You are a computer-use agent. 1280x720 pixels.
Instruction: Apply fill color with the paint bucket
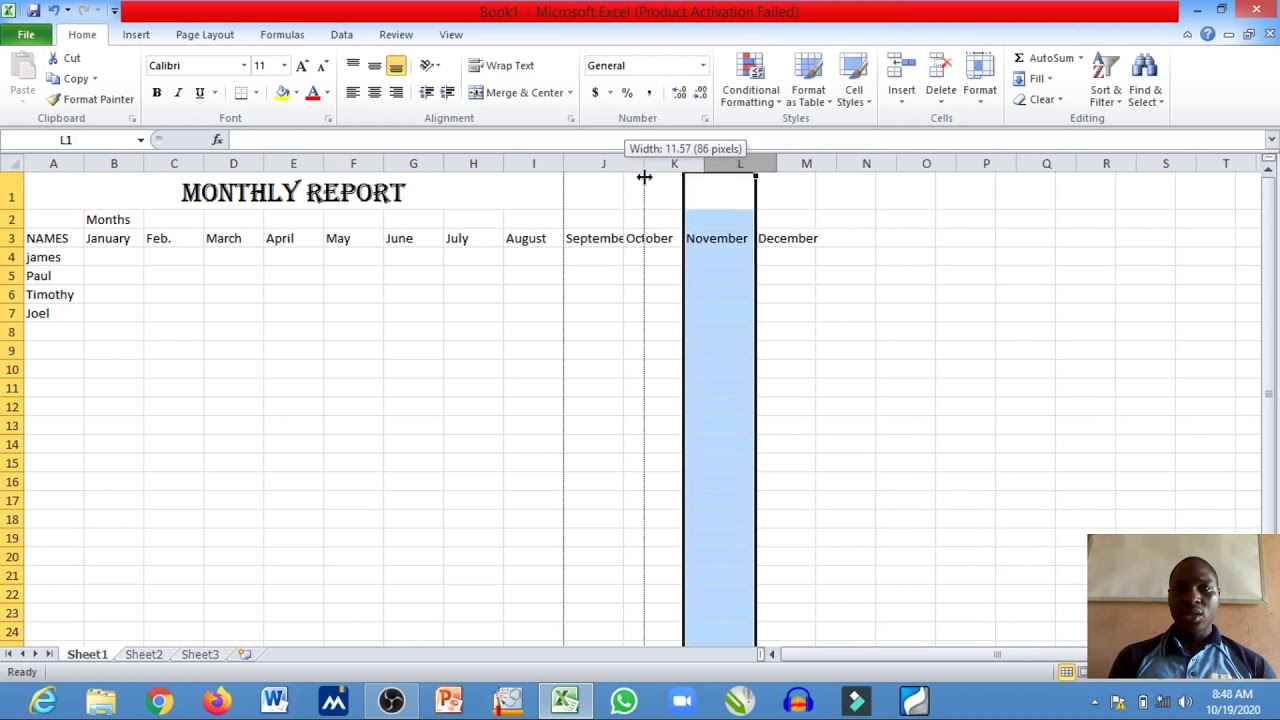coord(283,93)
